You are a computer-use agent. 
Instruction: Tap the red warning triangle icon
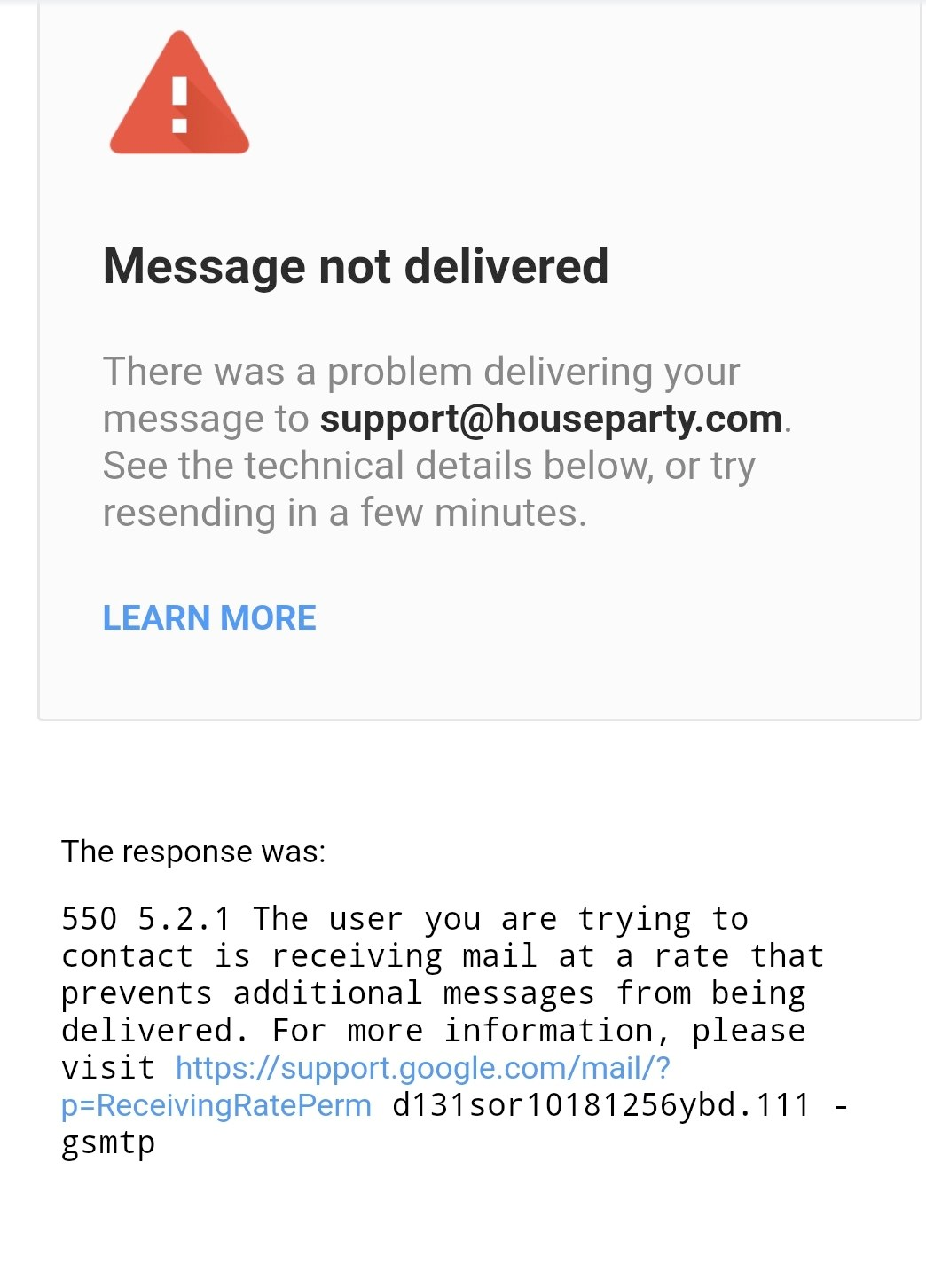[x=179, y=94]
